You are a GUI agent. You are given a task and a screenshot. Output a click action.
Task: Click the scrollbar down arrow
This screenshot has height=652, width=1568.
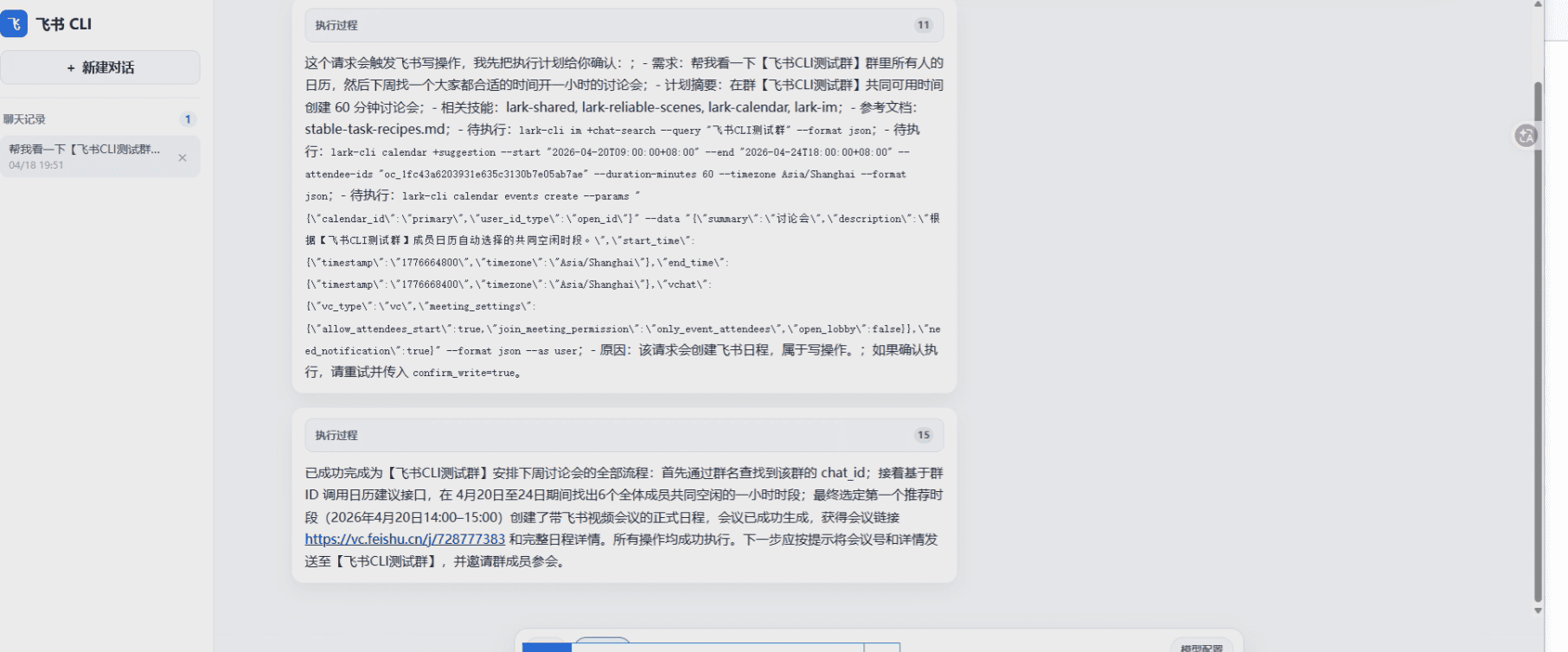(1538, 610)
